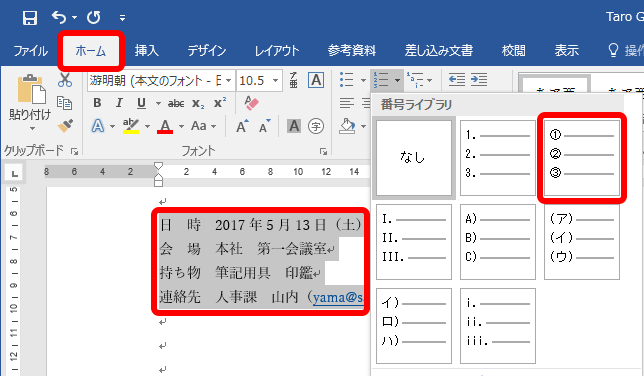This screenshot has height=376, width=644.
Task: Click the numbering list icon
Action: click(381, 80)
